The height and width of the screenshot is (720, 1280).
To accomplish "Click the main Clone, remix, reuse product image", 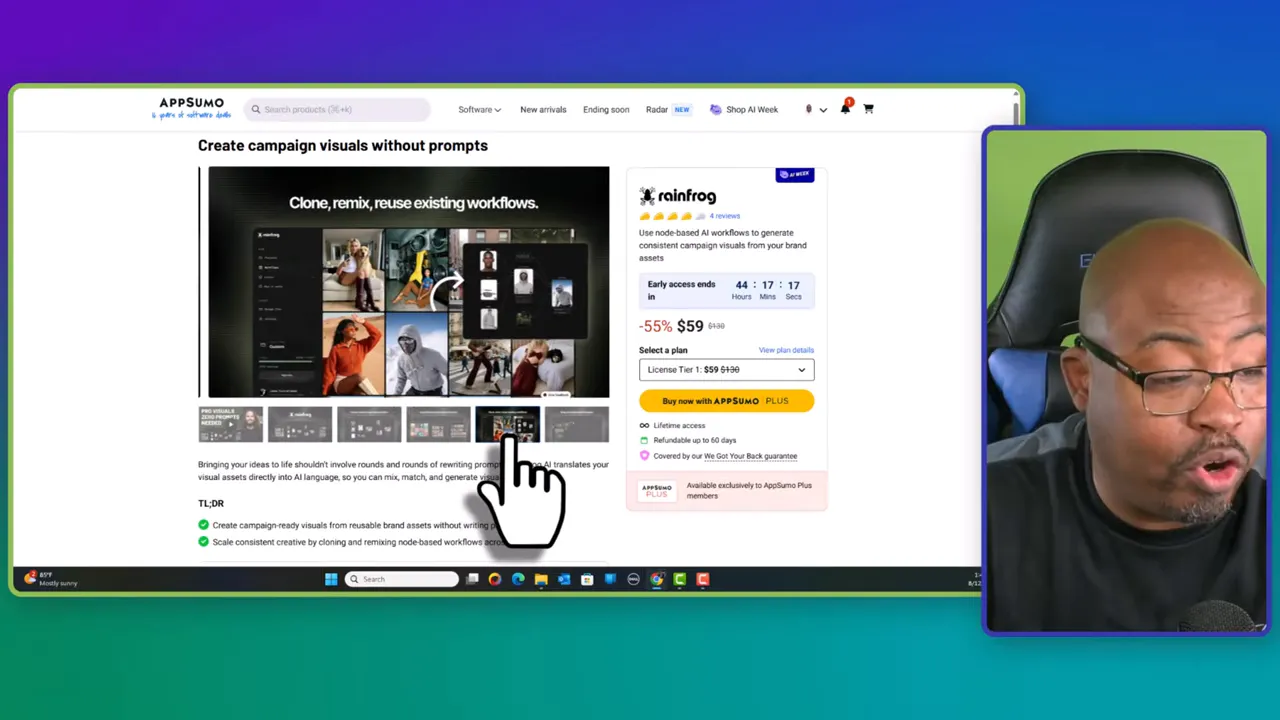I will pyautogui.click(x=408, y=282).
